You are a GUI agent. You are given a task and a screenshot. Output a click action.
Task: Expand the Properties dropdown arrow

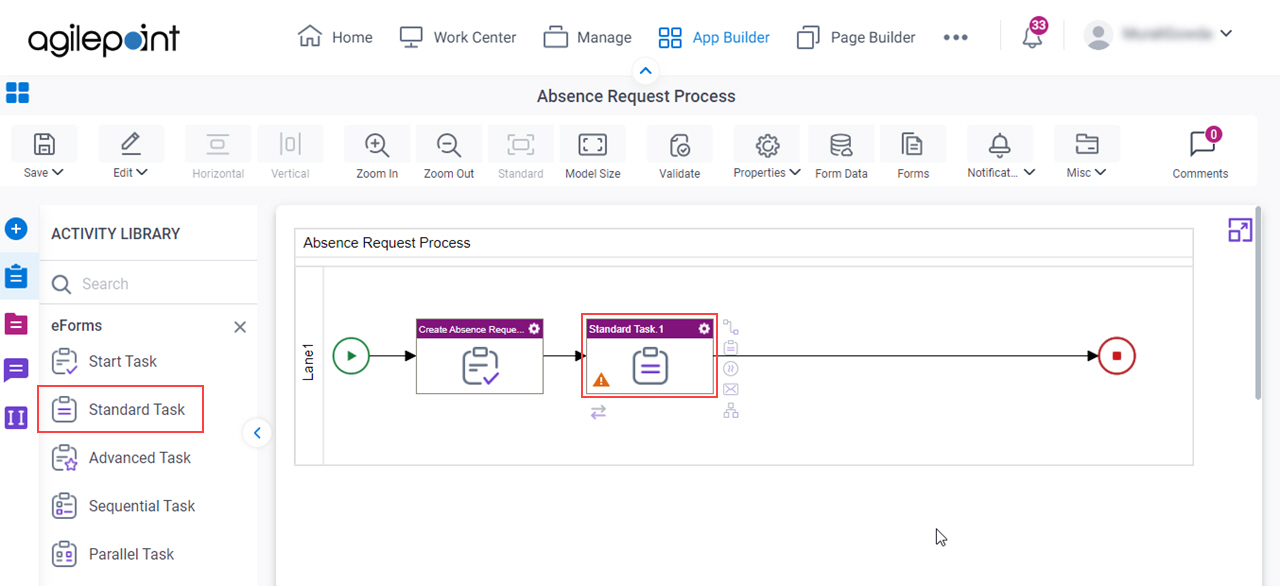coord(795,172)
